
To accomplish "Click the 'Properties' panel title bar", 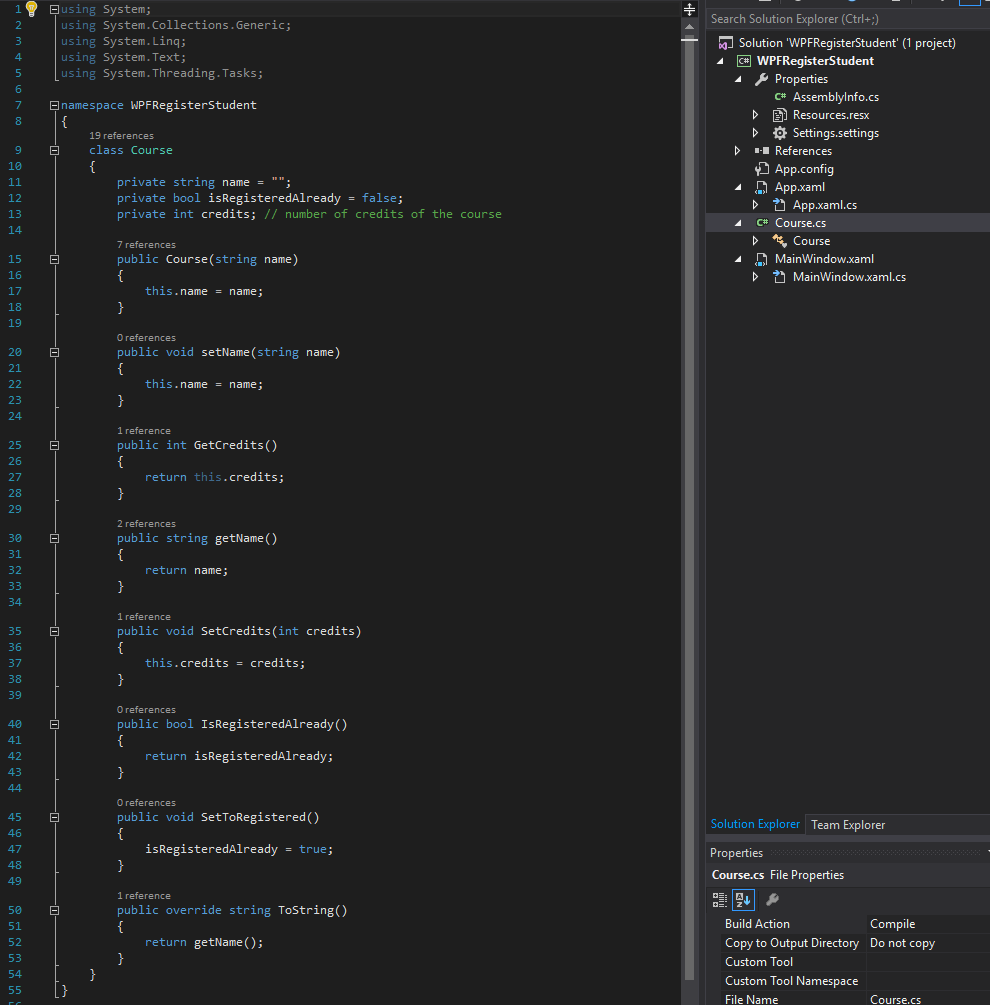I will pyautogui.click(x=848, y=853).
